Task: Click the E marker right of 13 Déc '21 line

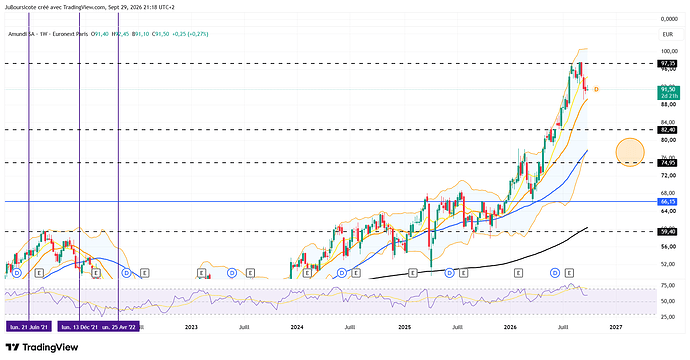Action: 96,273
